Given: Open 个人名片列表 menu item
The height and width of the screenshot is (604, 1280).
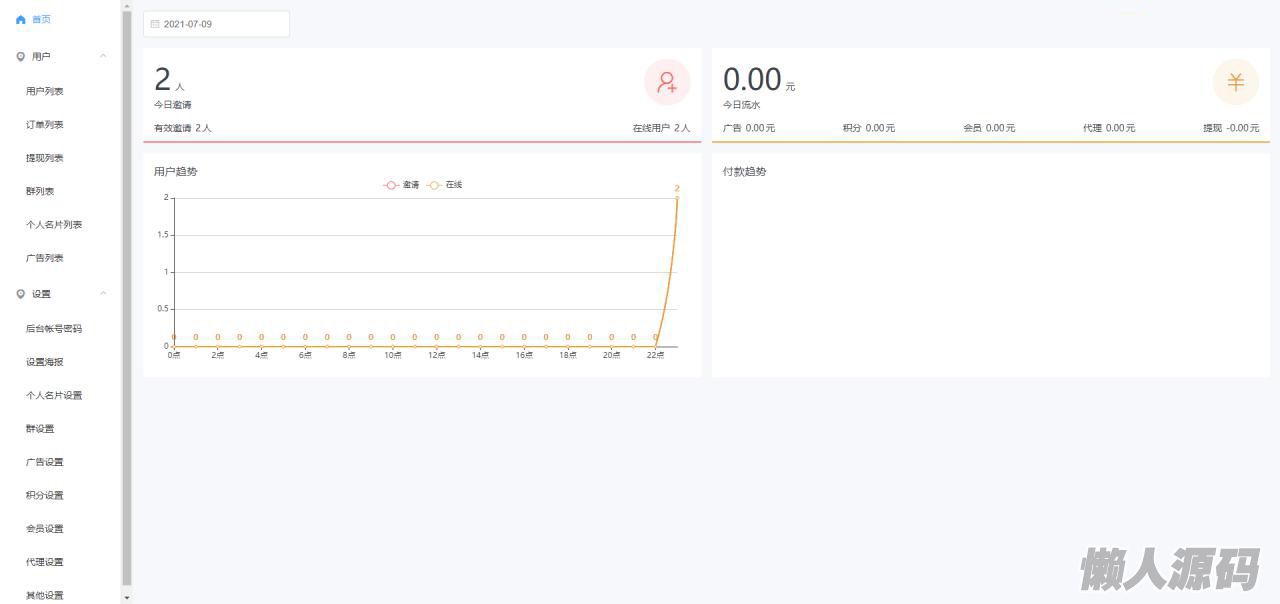Looking at the screenshot, I should click(x=54, y=225).
